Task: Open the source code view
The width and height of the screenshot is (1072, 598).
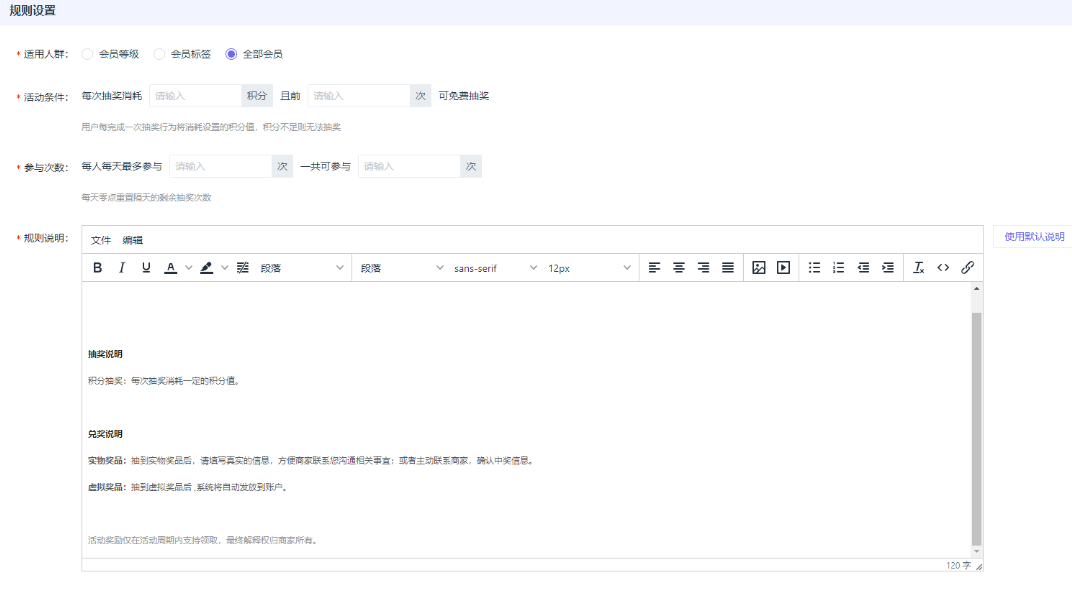Action: click(943, 268)
